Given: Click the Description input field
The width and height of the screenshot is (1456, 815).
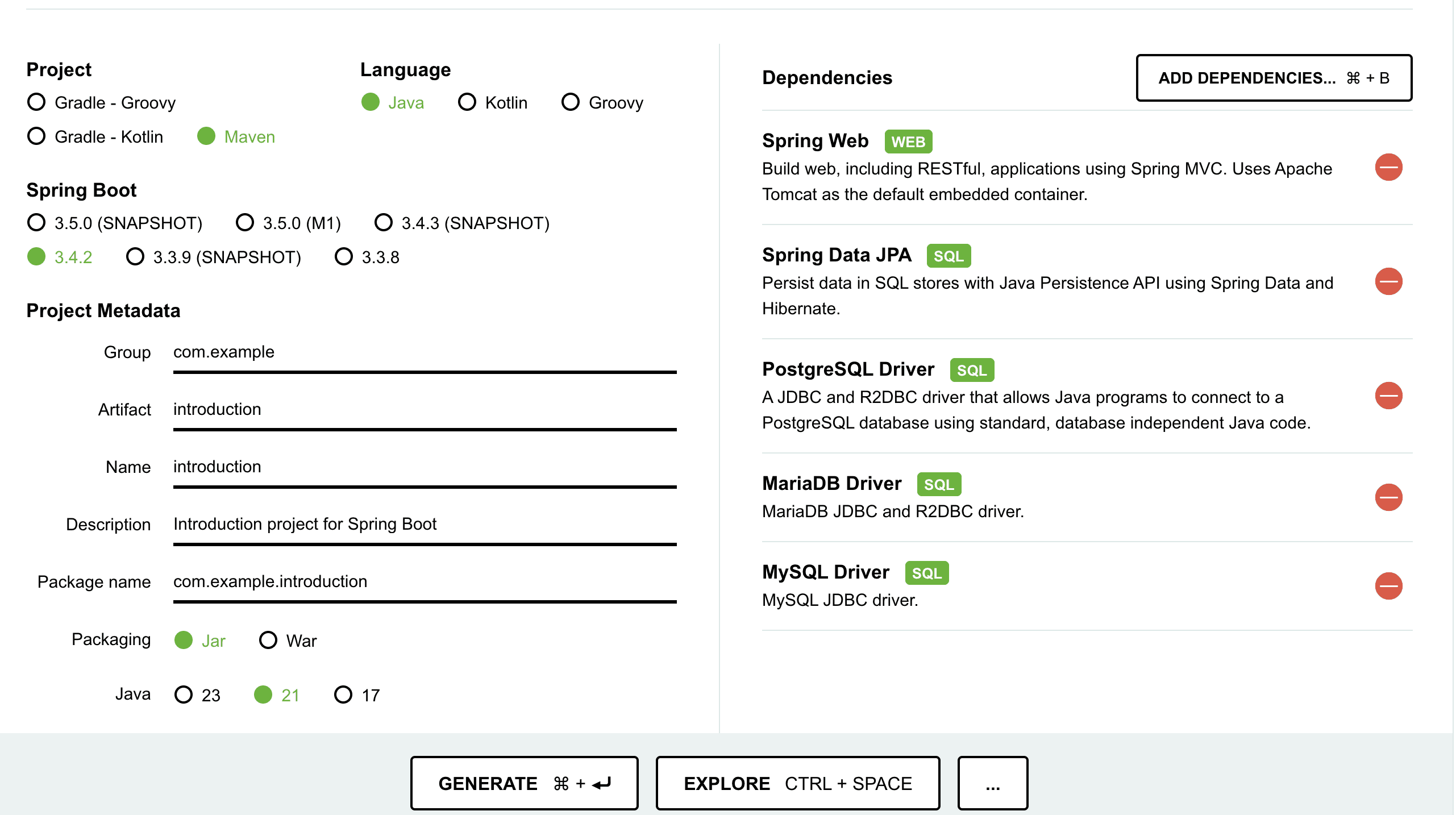Looking at the screenshot, I should (425, 525).
